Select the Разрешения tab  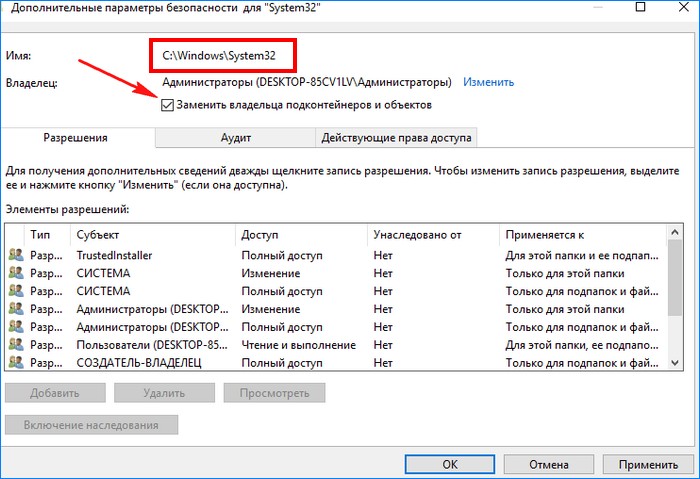point(77,137)
